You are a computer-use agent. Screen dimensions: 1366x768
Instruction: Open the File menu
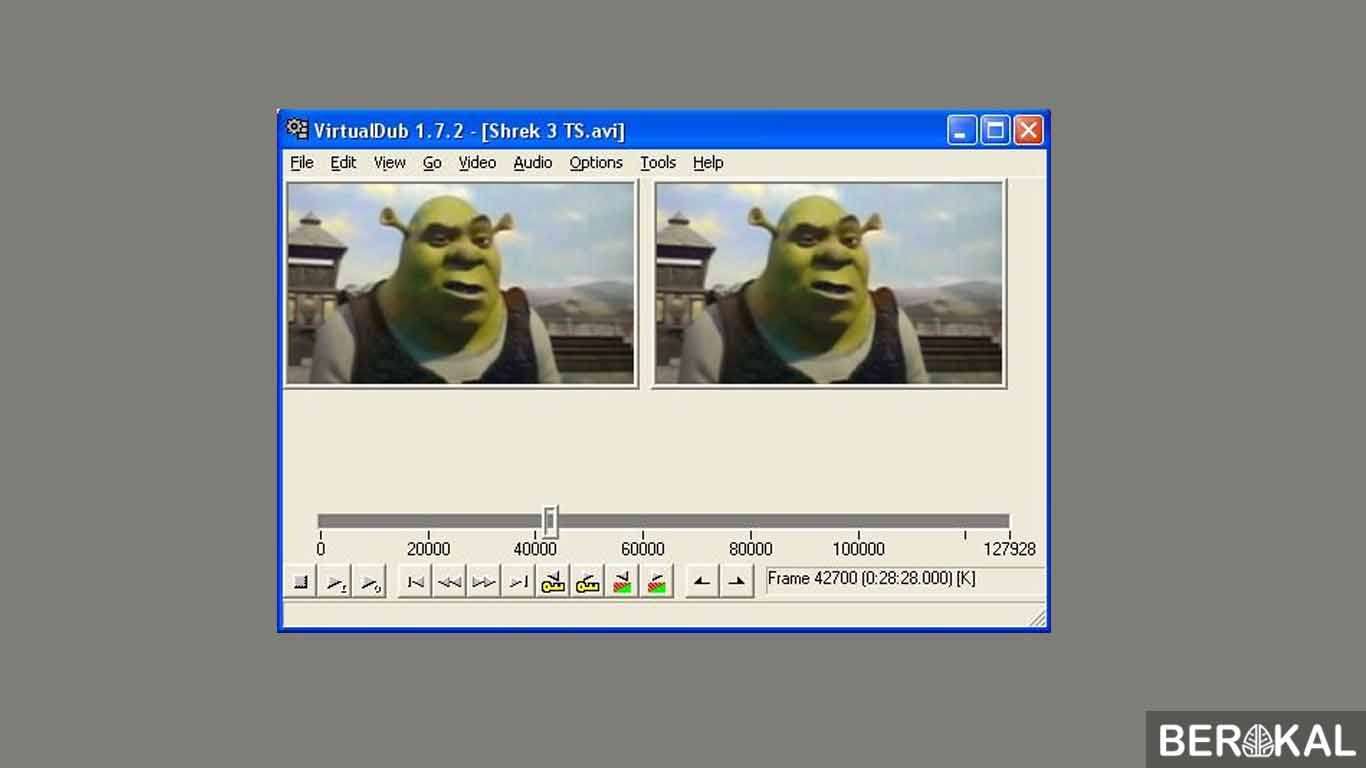tap(302, 163)
